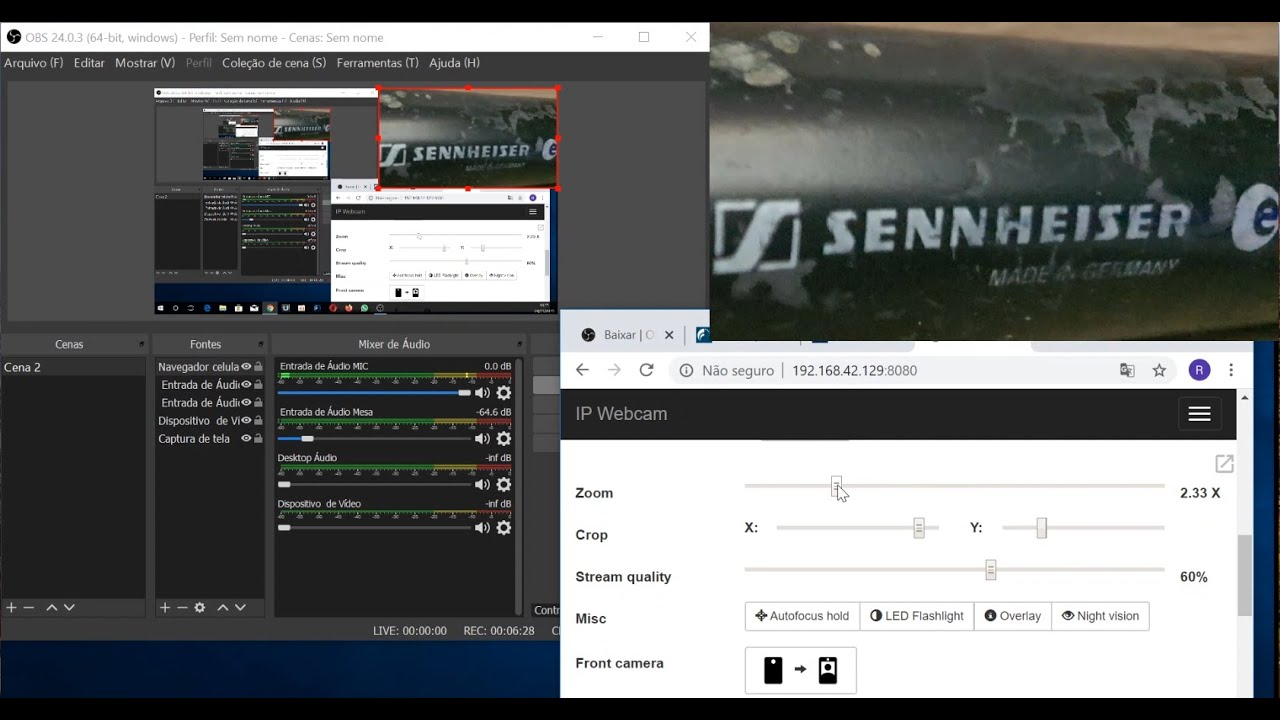Screen dimensions: 1280x720
Task: Switch to front camera button
Action: (x=801, y=670)
